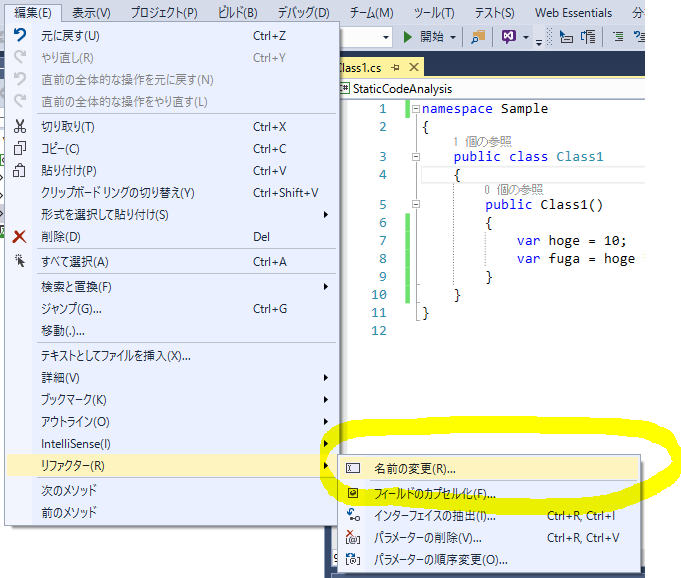Collapse the public class Class1 block
The width and height of the screenshot is (681, 578).
[x=416, y=157]
